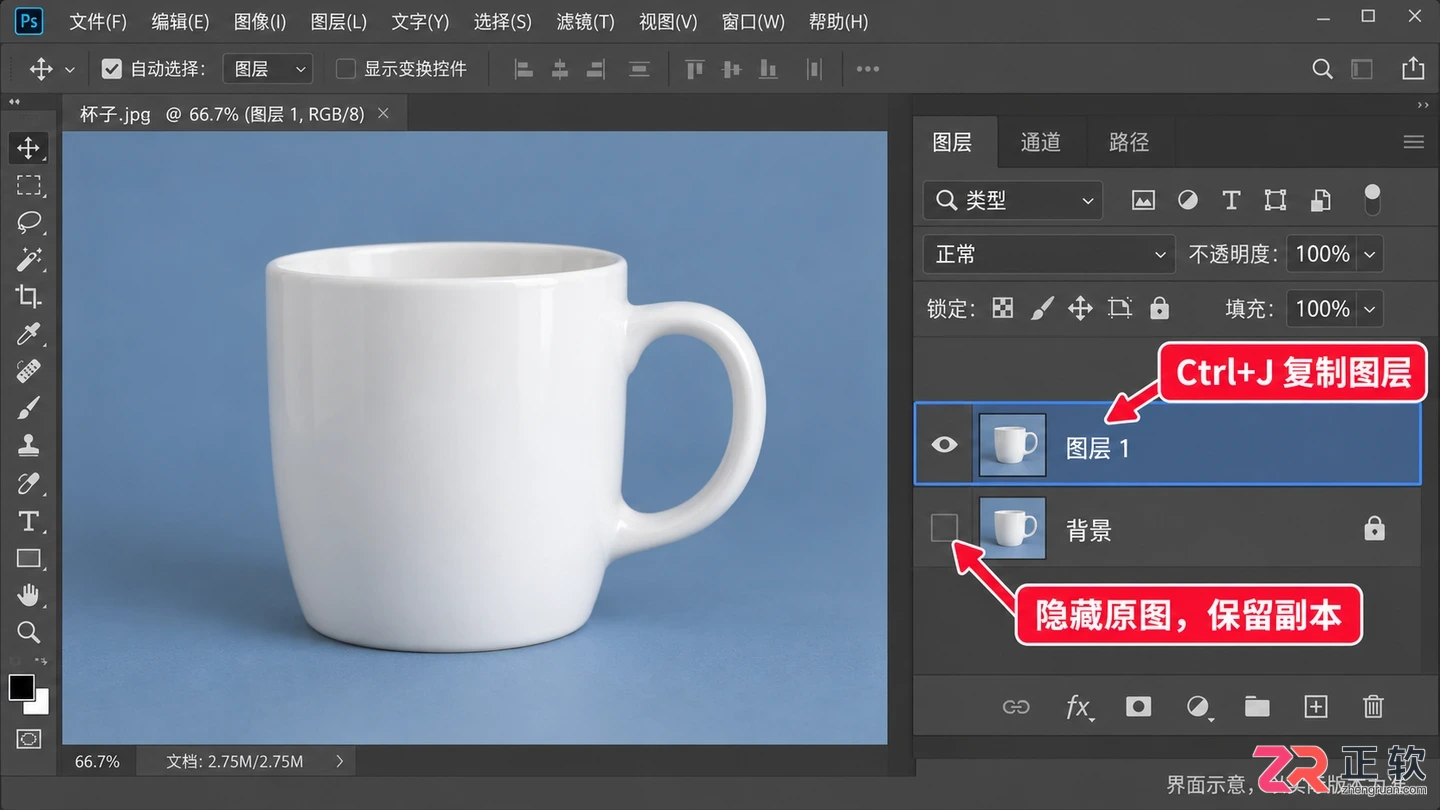Hide 图层 1 with eye icon
The width and height of the screenshot is (1440, 810).
[x=944, y=445]
